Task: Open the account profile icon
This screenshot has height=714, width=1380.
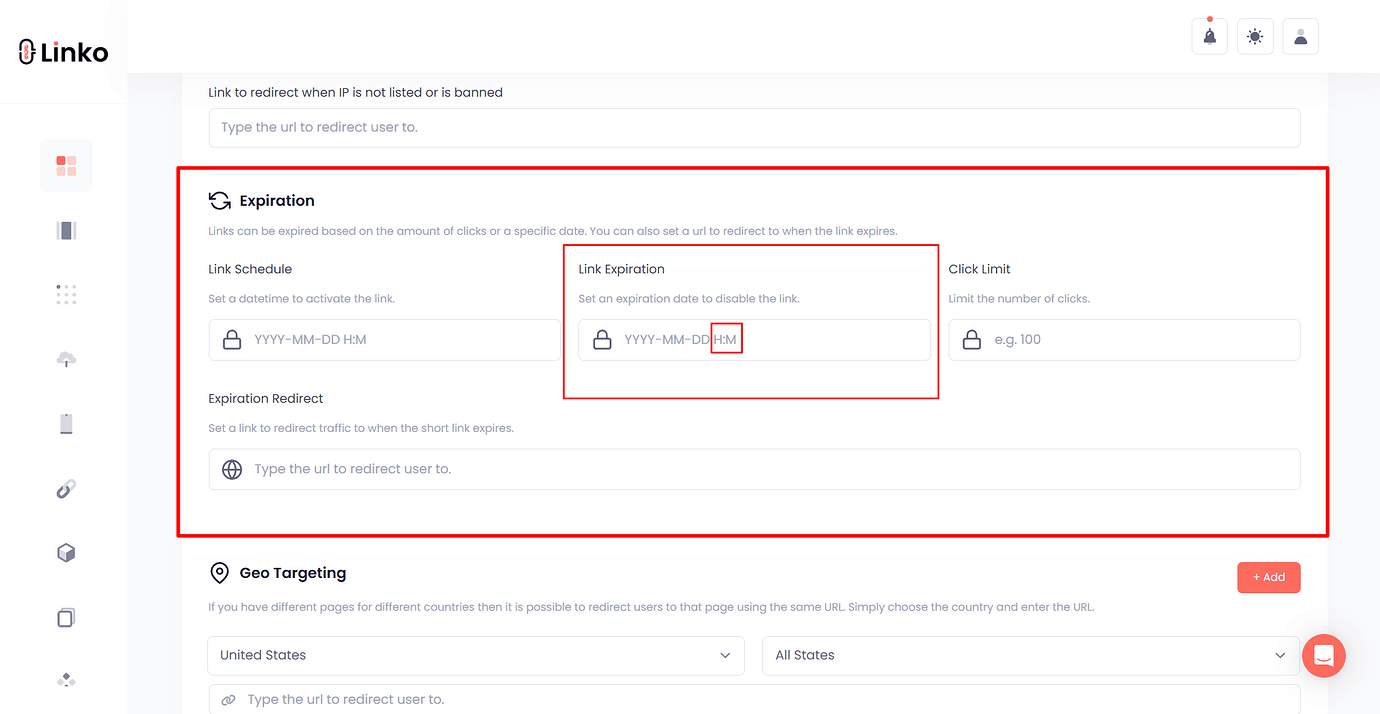Action: click(x=1300, y=35)
